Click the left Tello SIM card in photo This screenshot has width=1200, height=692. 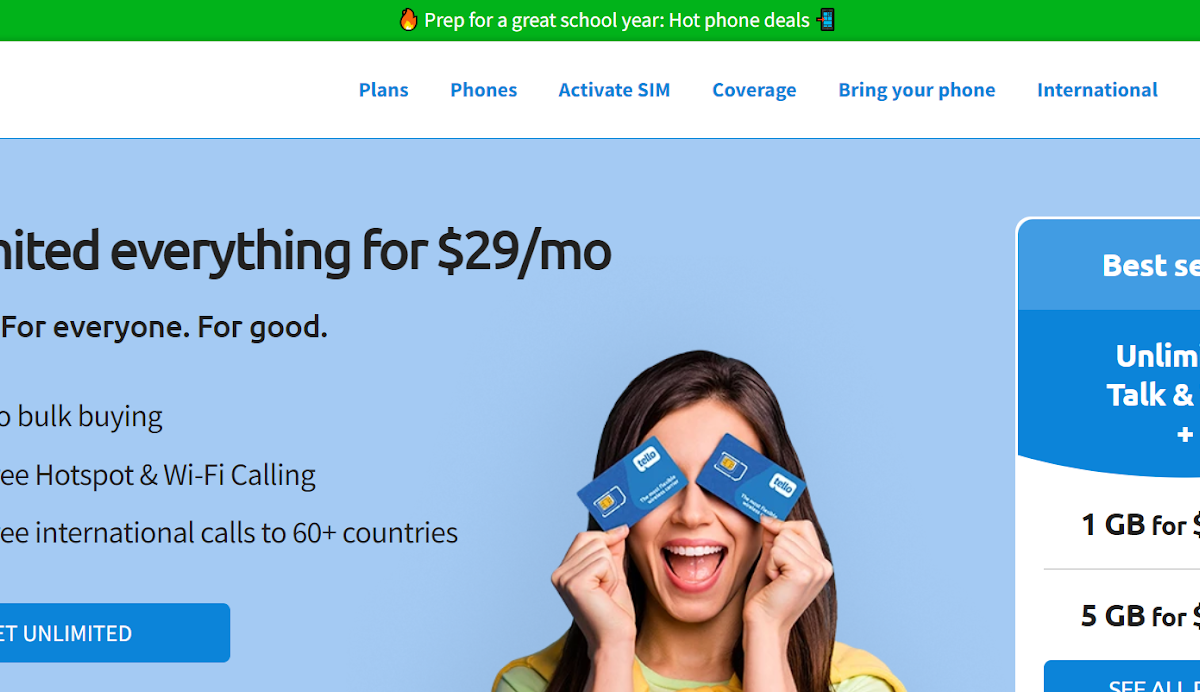pos(632,483)
